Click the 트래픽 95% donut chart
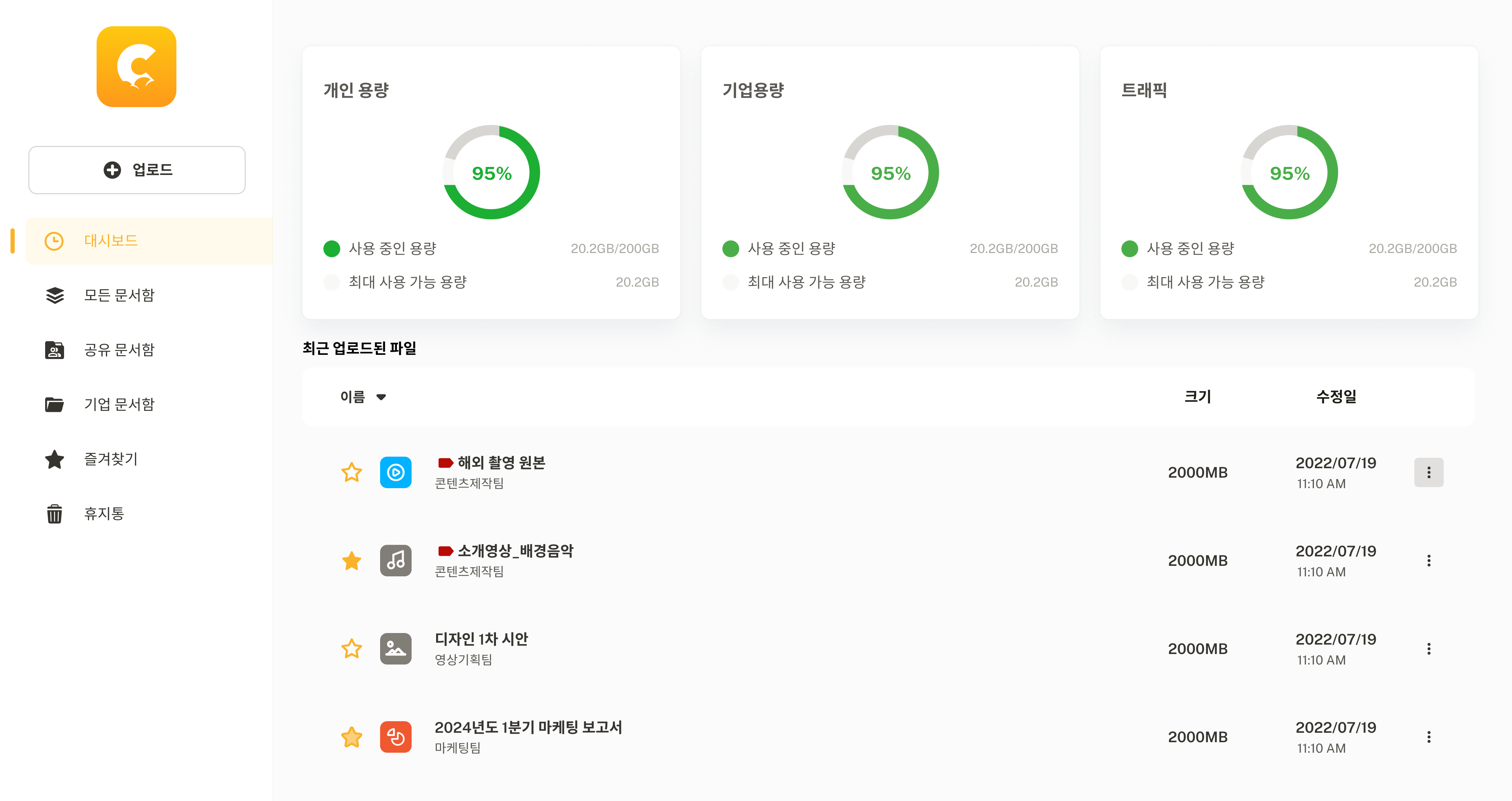The width and height of the screenshot is (1512, 801). click(x=1289, y=173)
